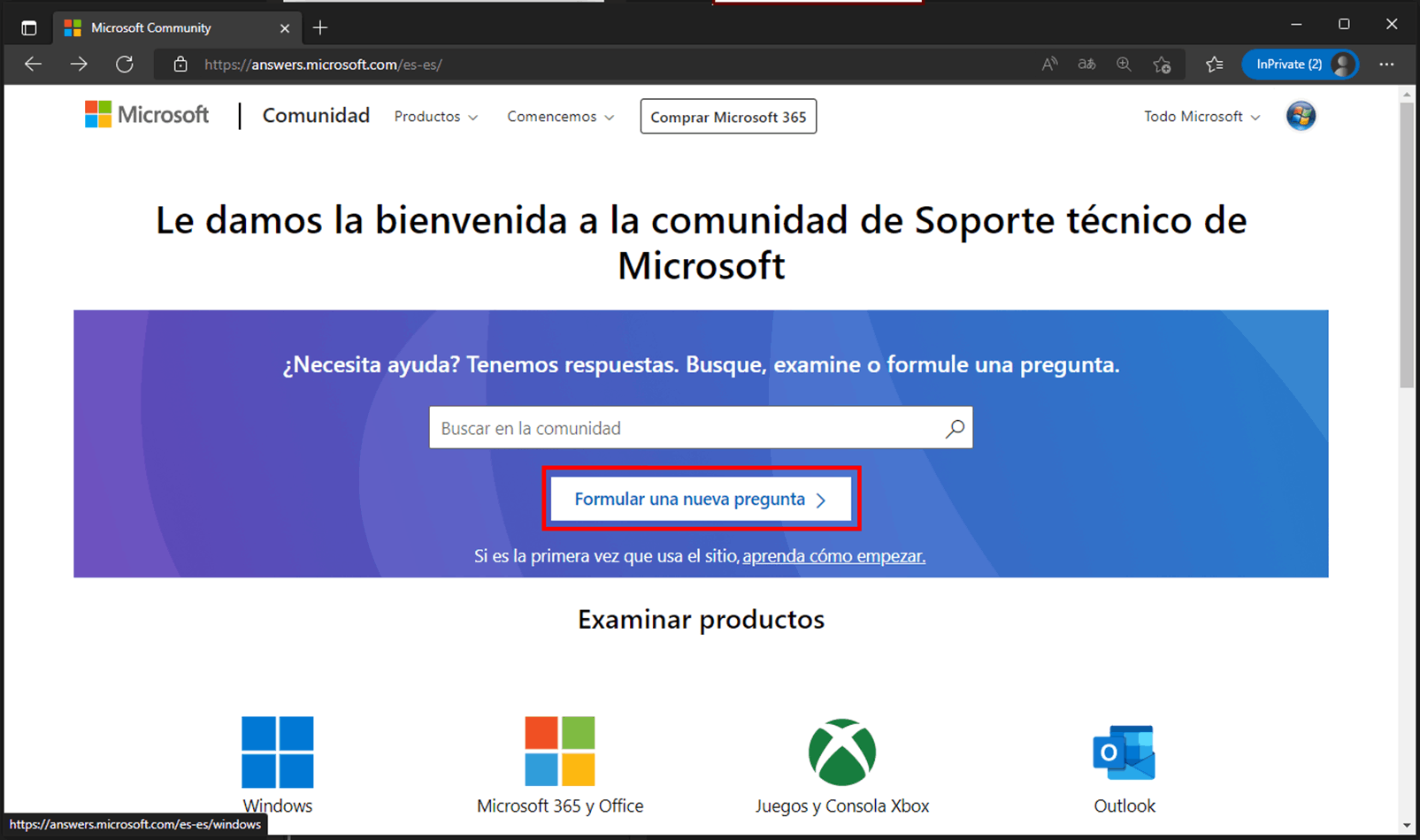
Task: Click the vertical page scrollbar thumb
Action: 1407,245
